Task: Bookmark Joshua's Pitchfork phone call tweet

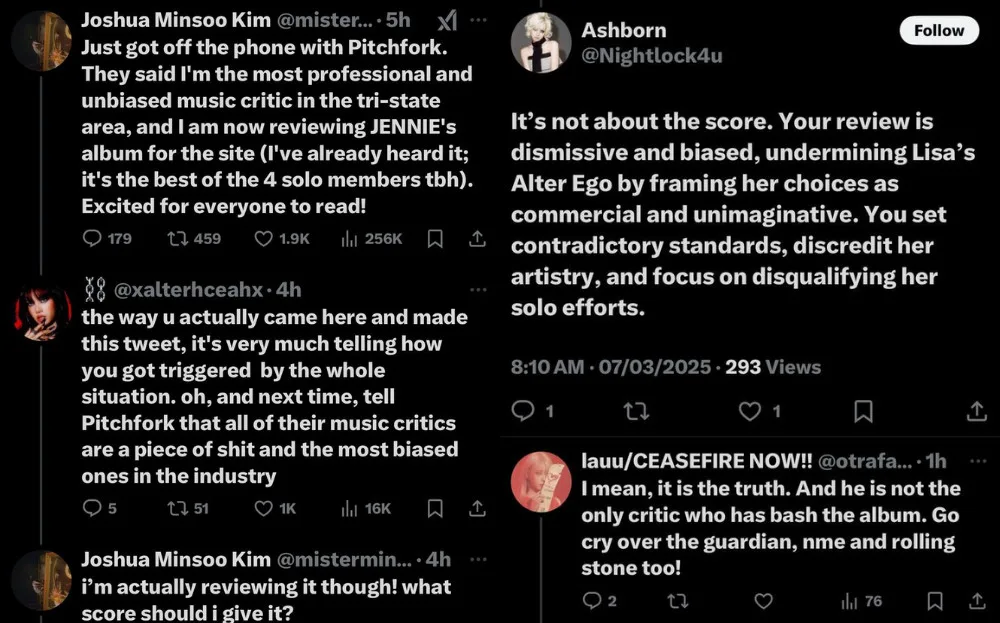Action: pyautogui.click(x=435, y=238)
